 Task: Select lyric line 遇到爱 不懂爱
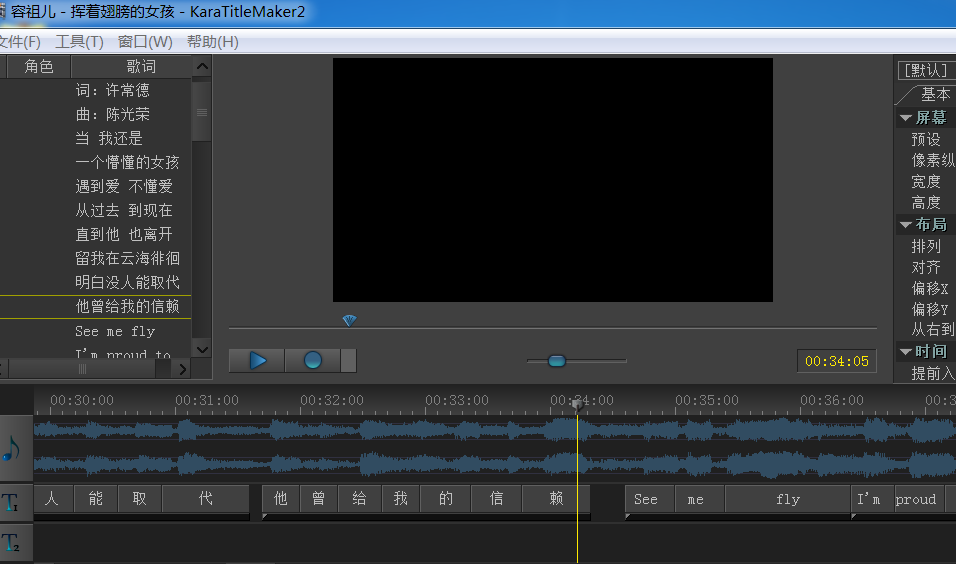[124, 186]
